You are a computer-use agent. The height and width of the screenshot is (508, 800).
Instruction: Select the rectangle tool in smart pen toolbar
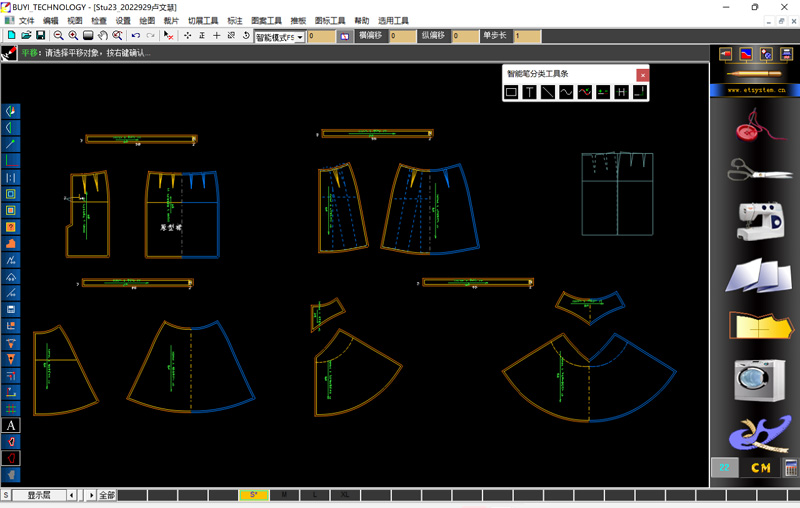point(511,92)
